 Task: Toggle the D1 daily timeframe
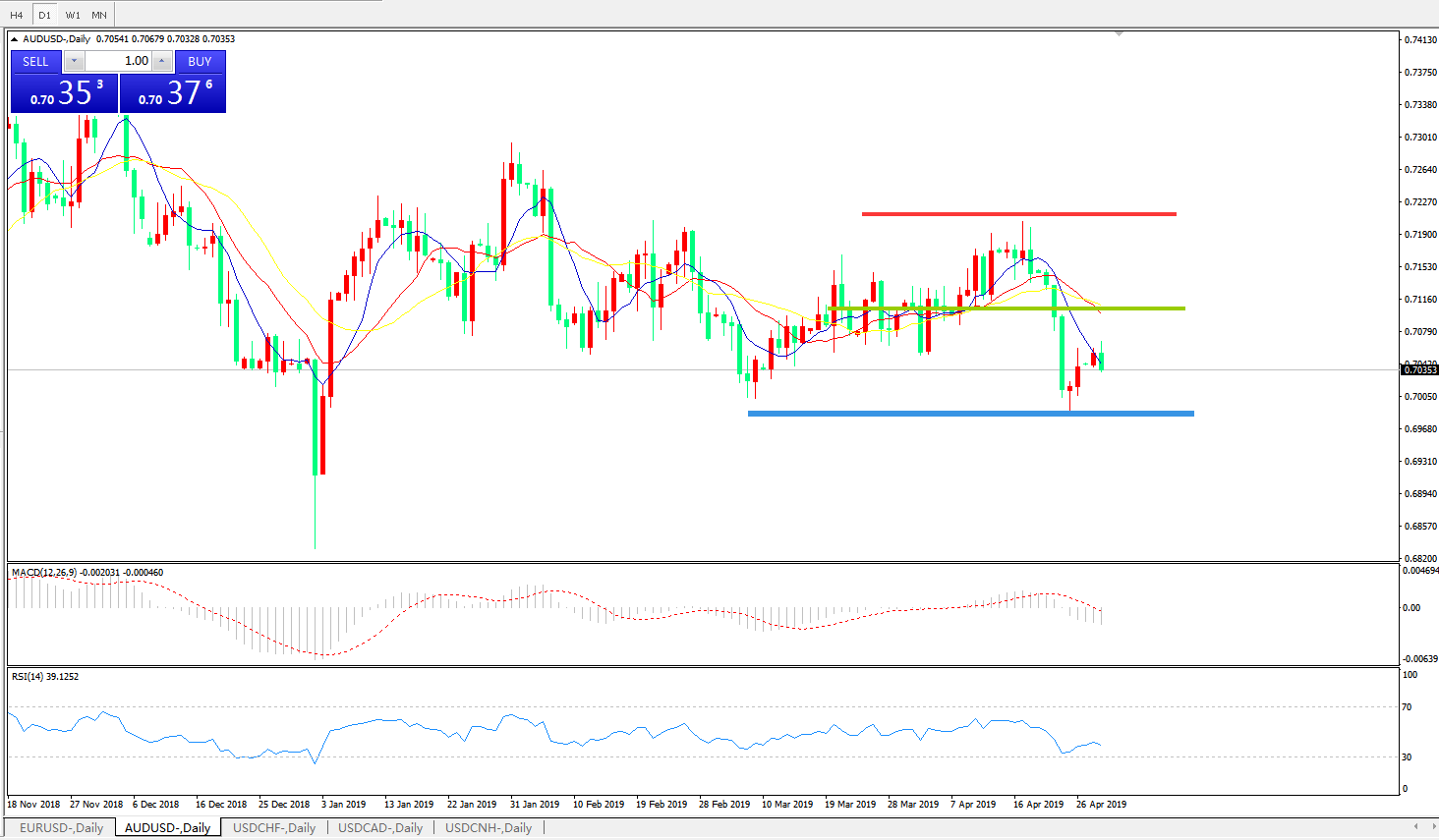click(x=44, y=15)
